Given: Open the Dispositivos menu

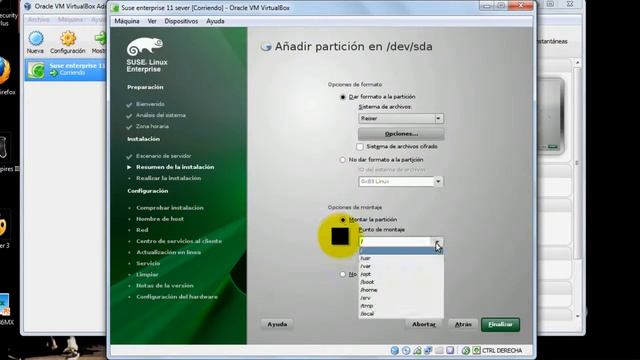Looking at the screenshot, I should (x=181, y=21).
